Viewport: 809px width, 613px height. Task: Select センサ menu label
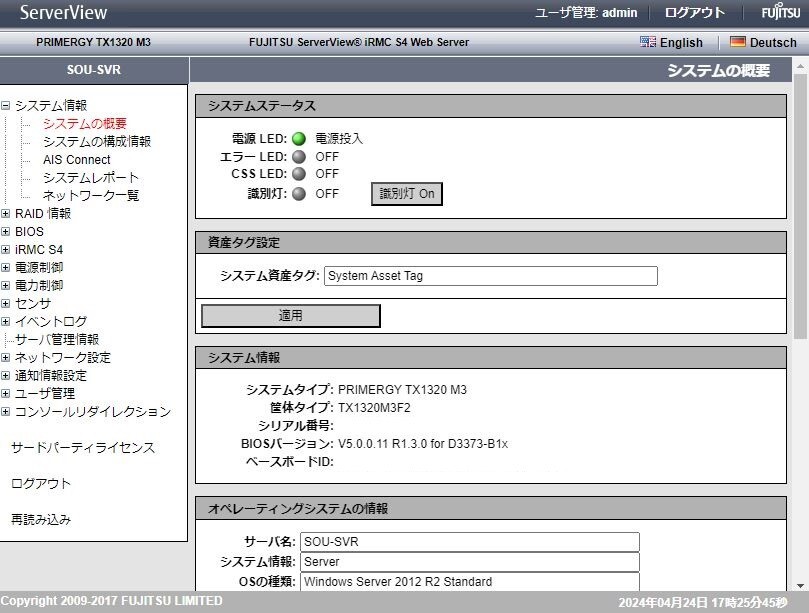(33, 303)
